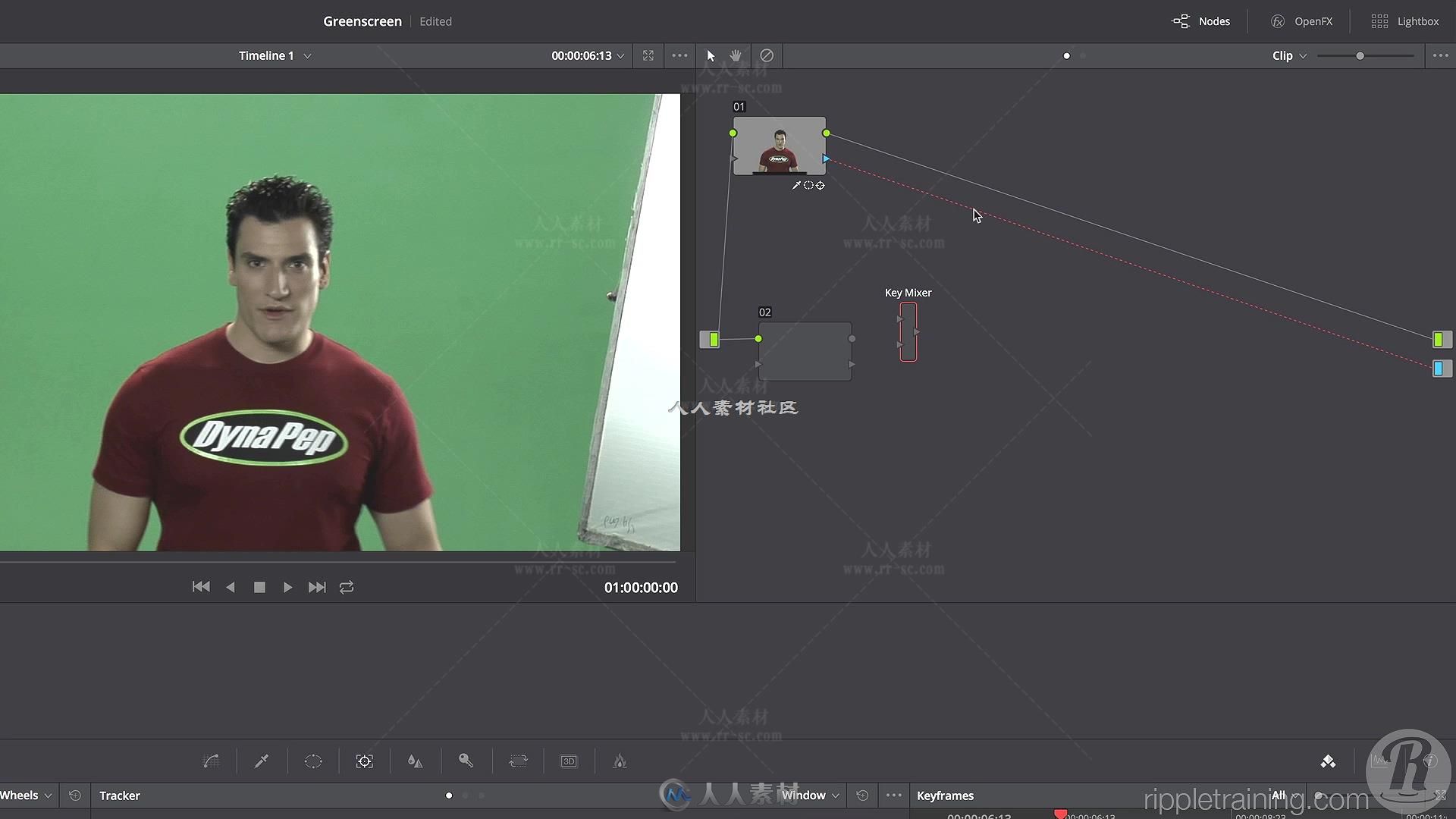Open the Sizing palette
1456x819 pixels.
[x=519, y=761]
